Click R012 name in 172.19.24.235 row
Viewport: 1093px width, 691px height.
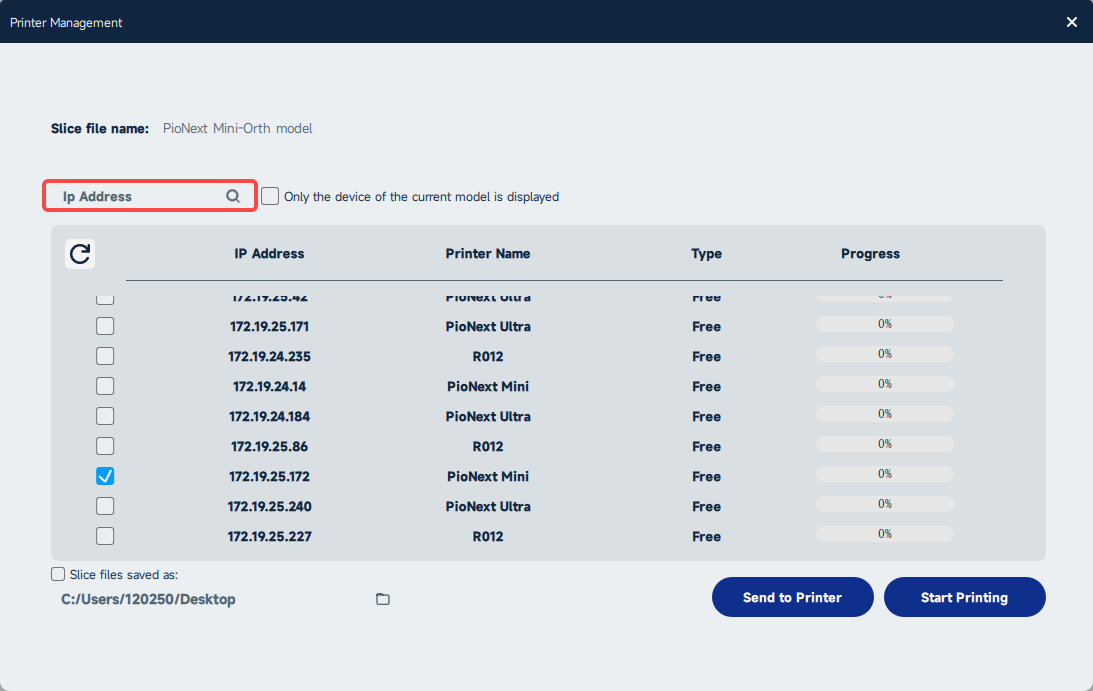click(x=488, y=356)
